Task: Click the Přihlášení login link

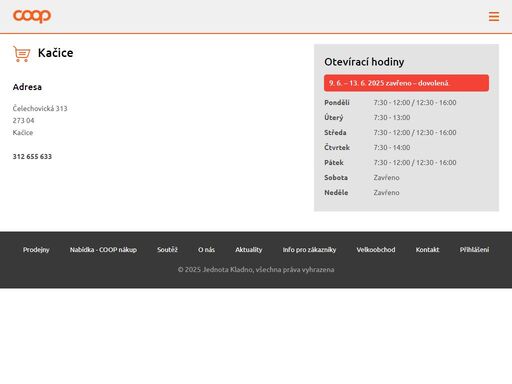Action: click(474, 250)
